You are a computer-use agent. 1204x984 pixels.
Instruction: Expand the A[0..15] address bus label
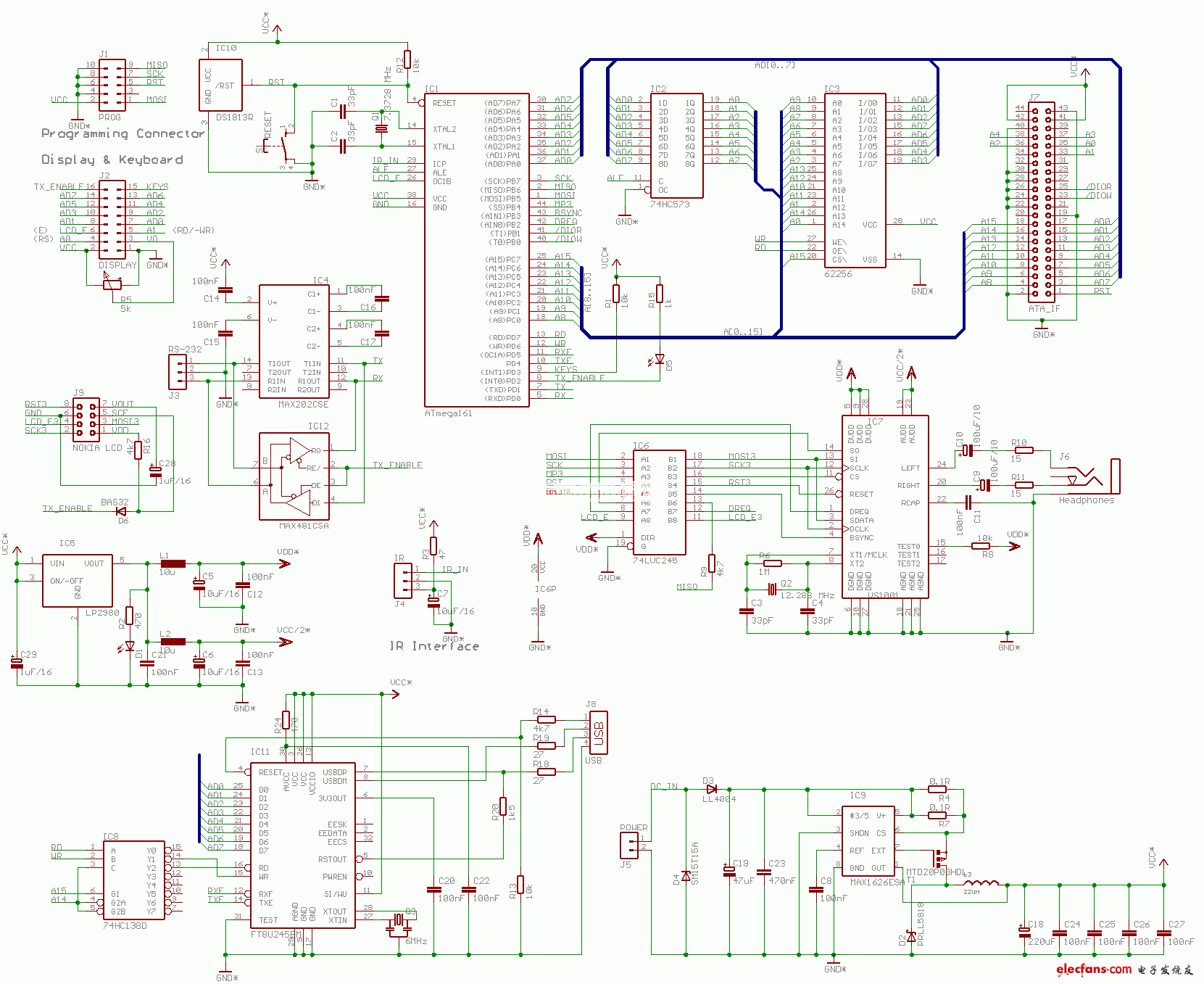coord(742,330)
